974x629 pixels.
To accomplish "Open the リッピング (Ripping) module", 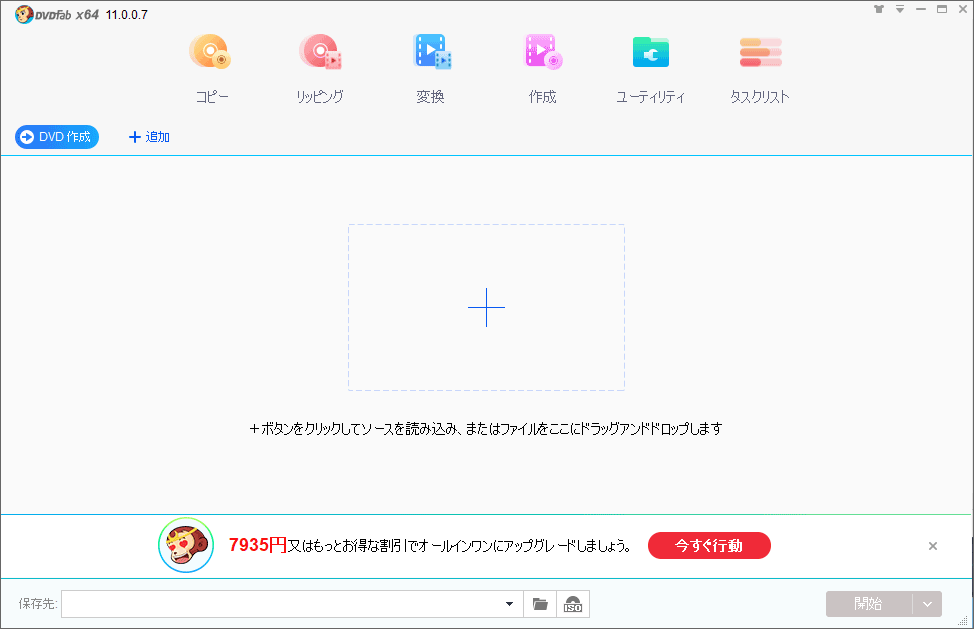I will pyautogui.click(x=320, y=52).
